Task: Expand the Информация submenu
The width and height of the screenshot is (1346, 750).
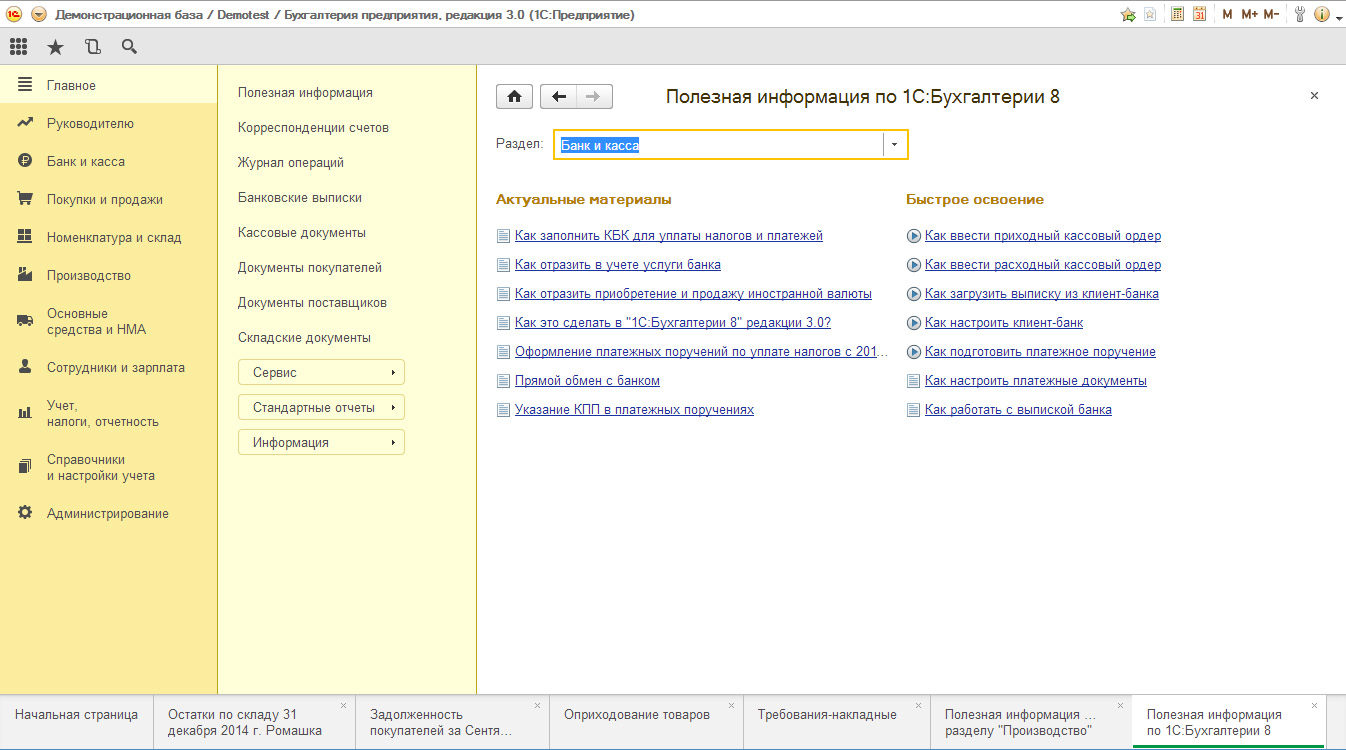Action: pos(321,443)
